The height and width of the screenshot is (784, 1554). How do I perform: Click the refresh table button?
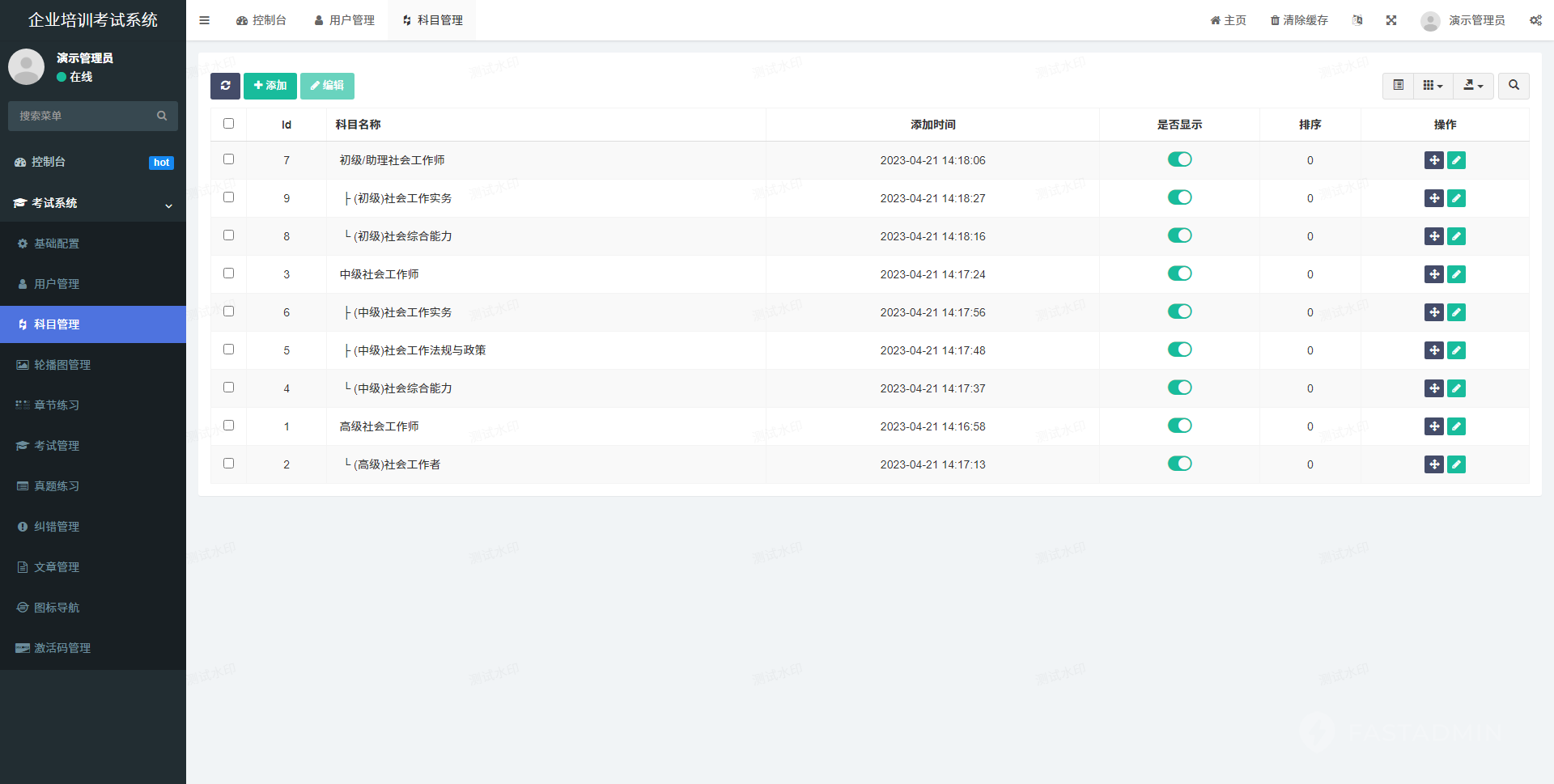click(225, 86)
